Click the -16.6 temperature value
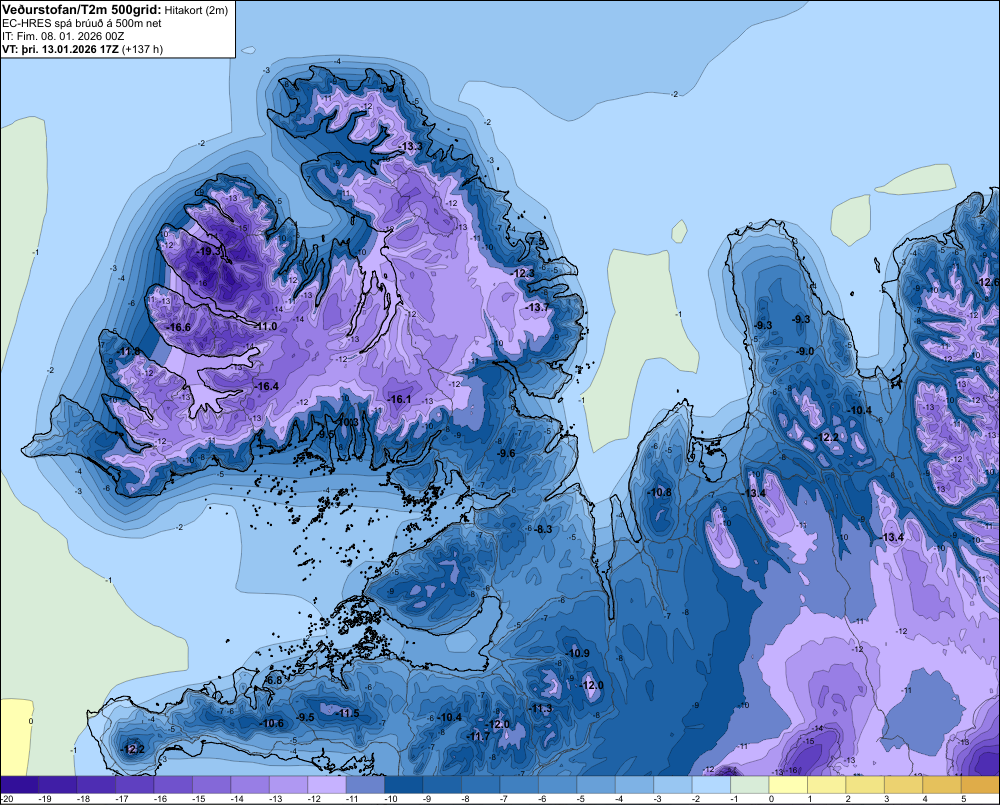Screen dimensions: 1000x805 (x=178, y=327)
